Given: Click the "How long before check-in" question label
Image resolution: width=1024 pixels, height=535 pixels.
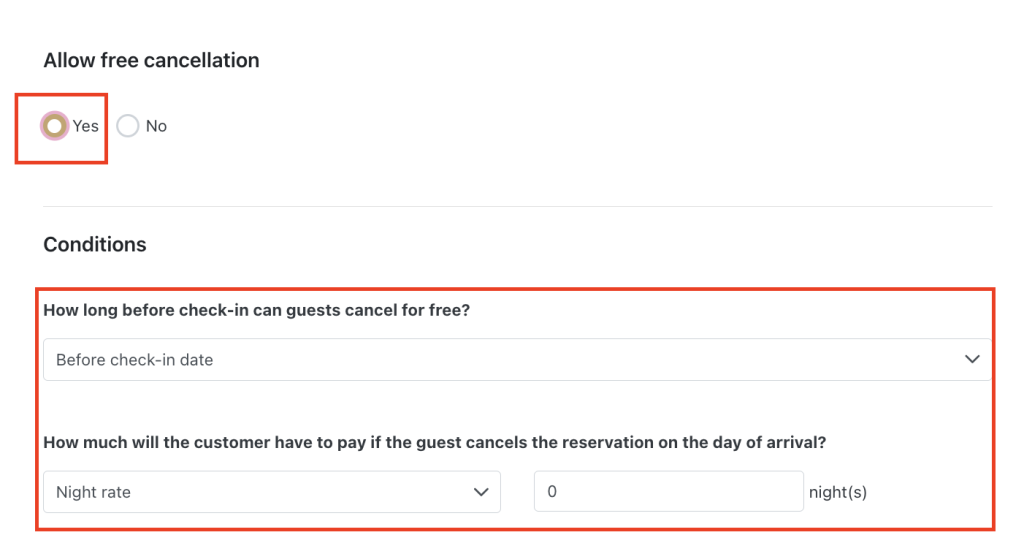Looking at the screenshot, I should pos(256,310).
